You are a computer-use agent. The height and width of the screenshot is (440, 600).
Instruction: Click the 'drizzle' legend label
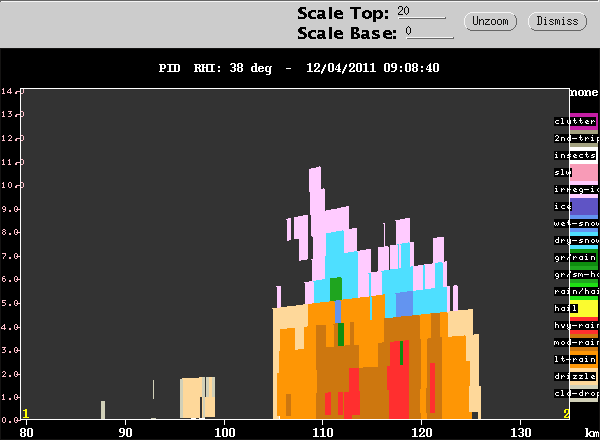coord(575,376)
